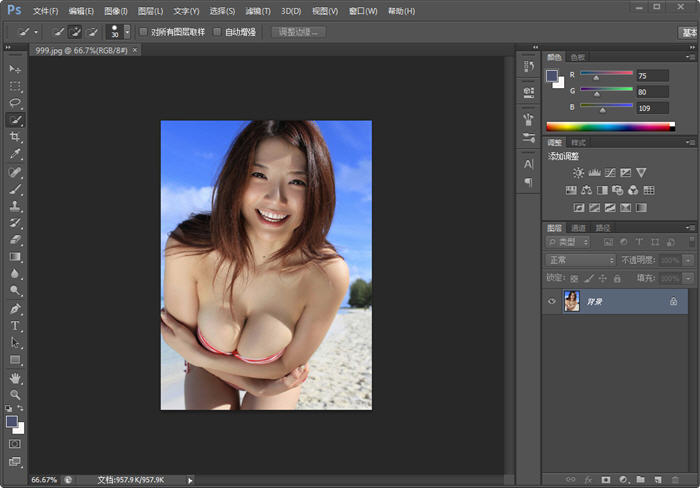Expand the status bar info arrow
Screen dimensions: 700x488
click(x=190, y=480)
